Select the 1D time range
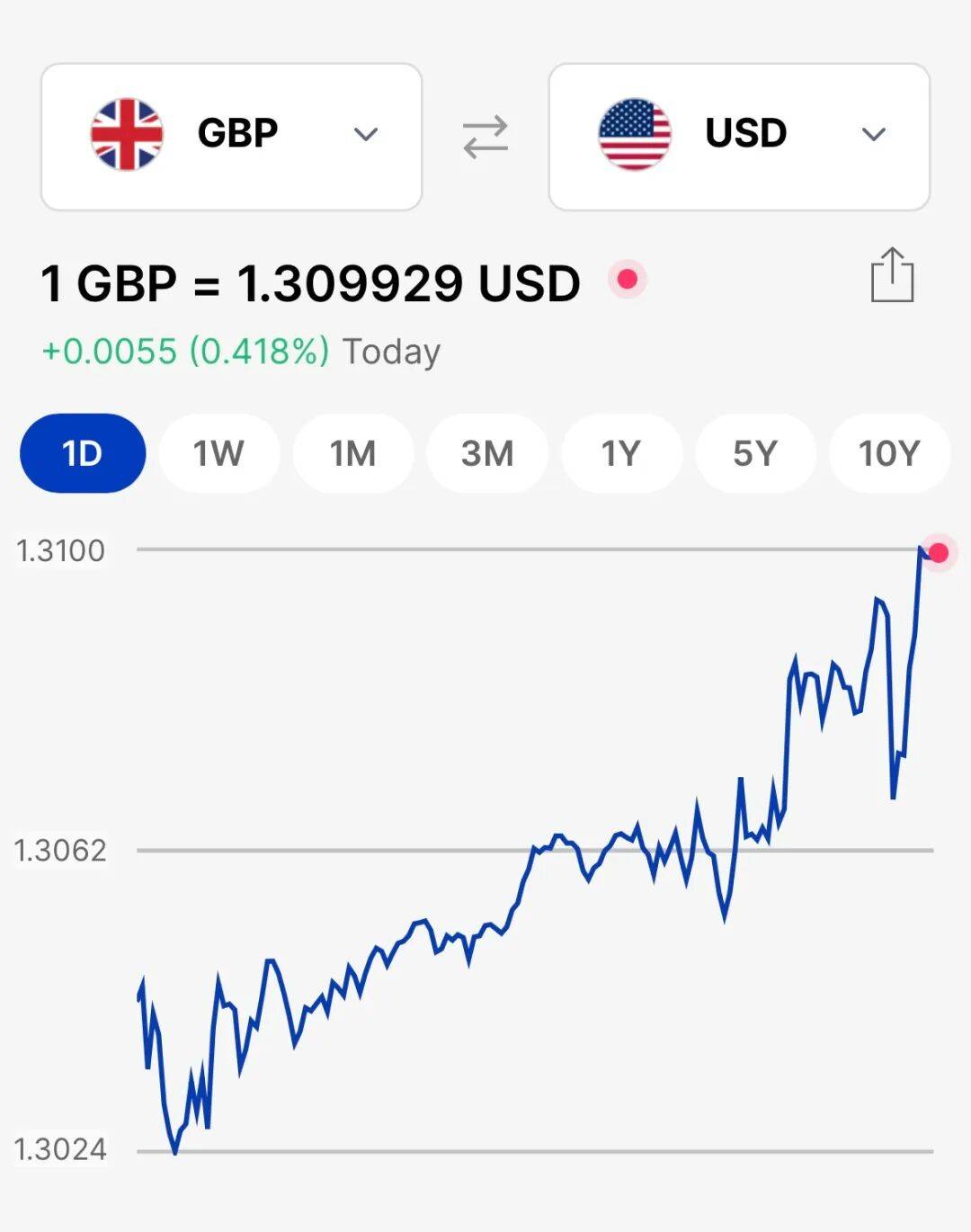The width and height of the screenshot is (971, 1232). coord(83,453)
